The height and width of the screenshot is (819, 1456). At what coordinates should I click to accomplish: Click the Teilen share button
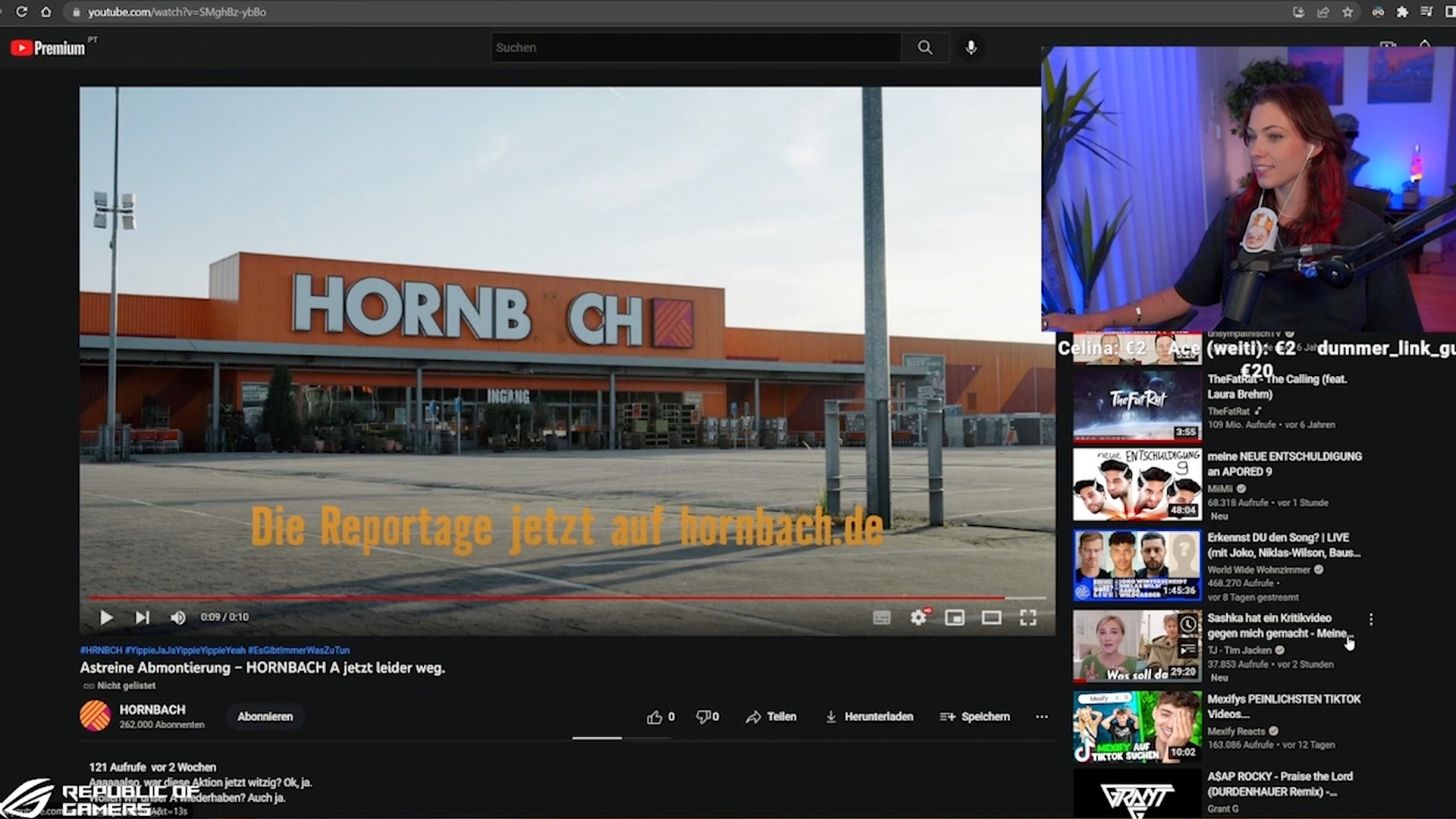pyautogui.click(x=770, y=717)
